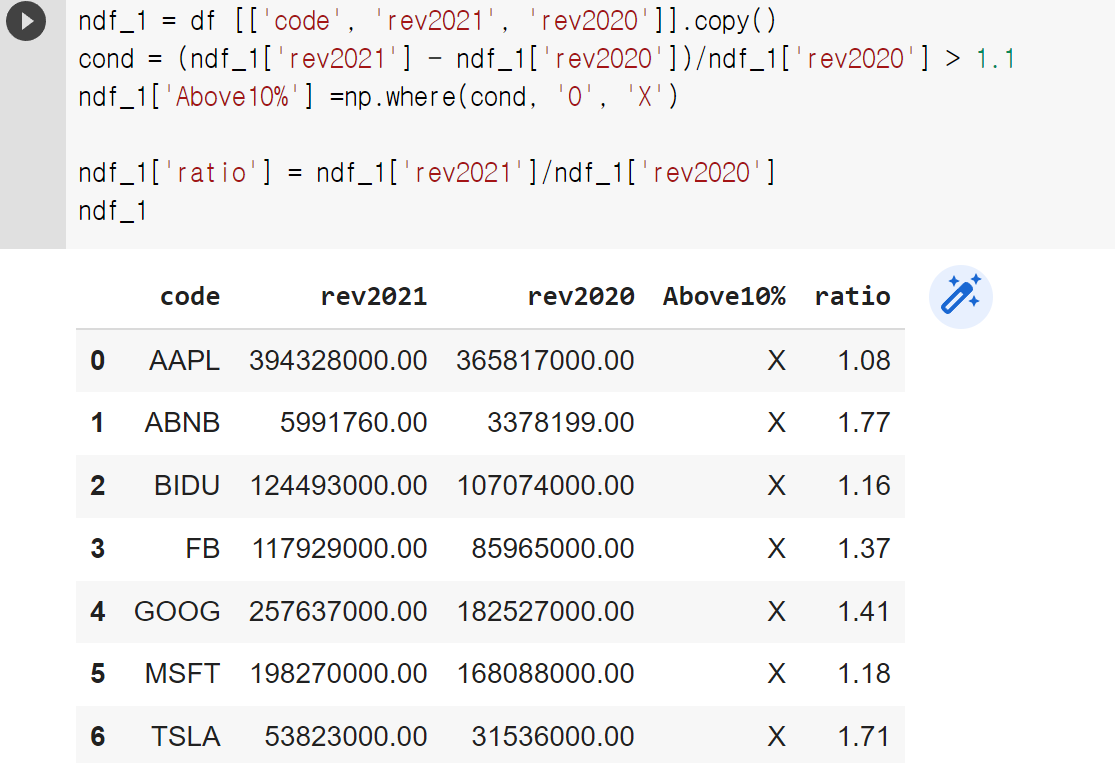Viewport: 1115px width, 763px height.
Task: Click value 182527000.00 in GOOG row
Action: point(545,612)
